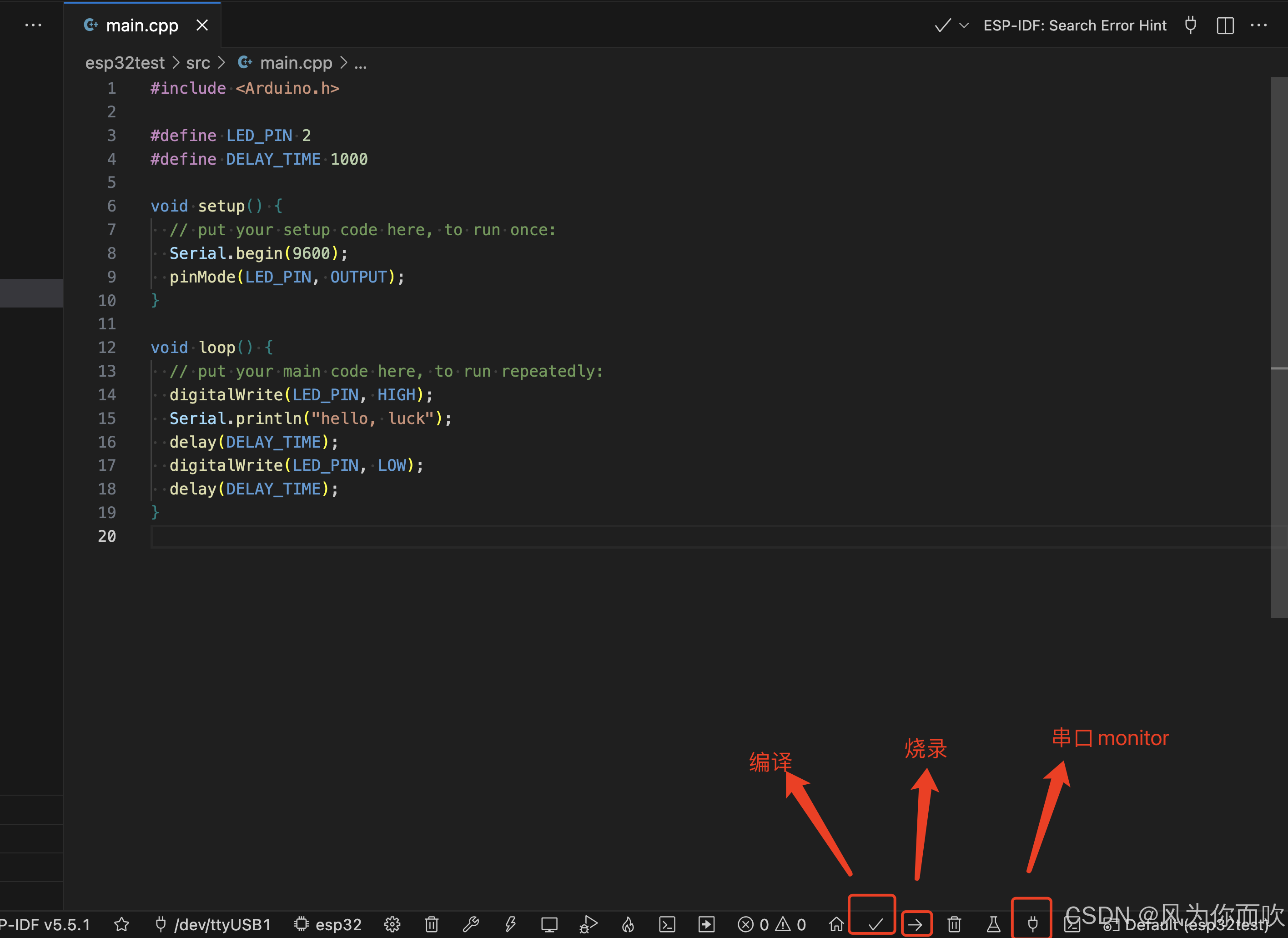Click ESP-IDF flash lightning bolt icon

(510, 924)
